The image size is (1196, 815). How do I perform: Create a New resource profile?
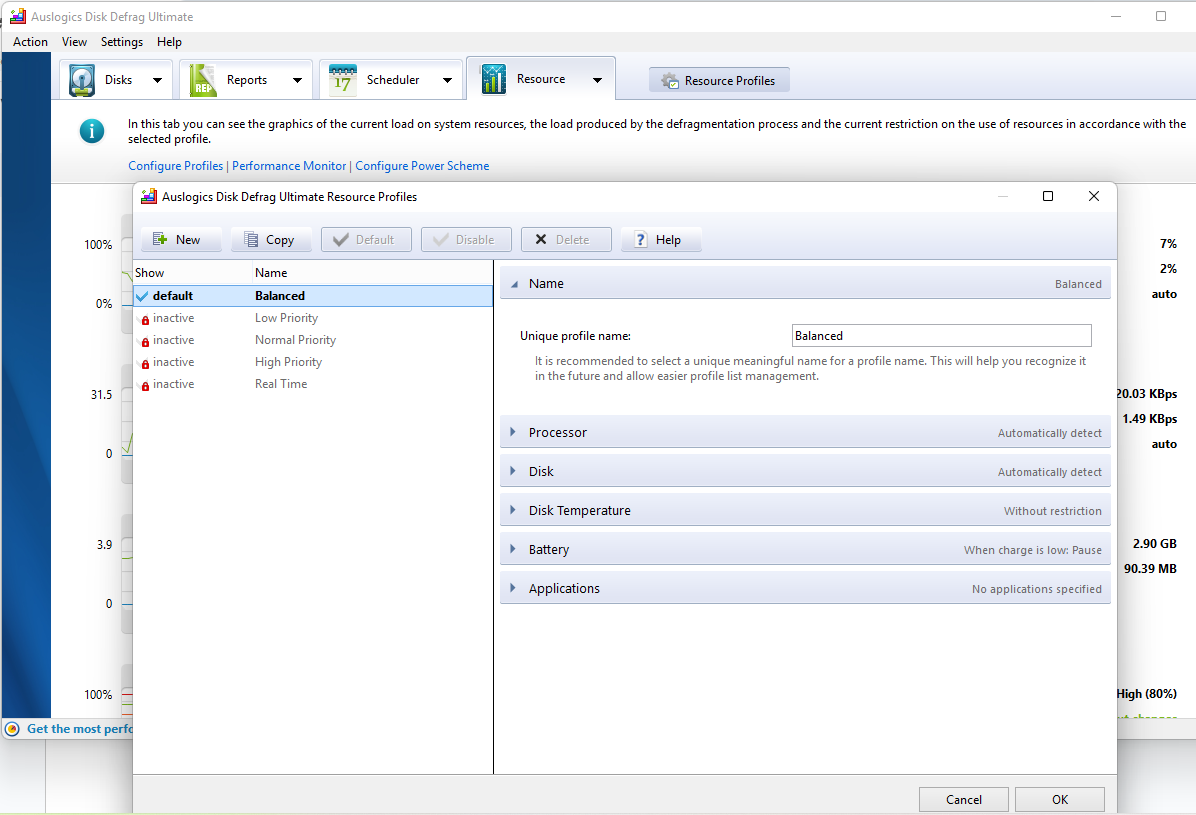(x=177, y=240)
